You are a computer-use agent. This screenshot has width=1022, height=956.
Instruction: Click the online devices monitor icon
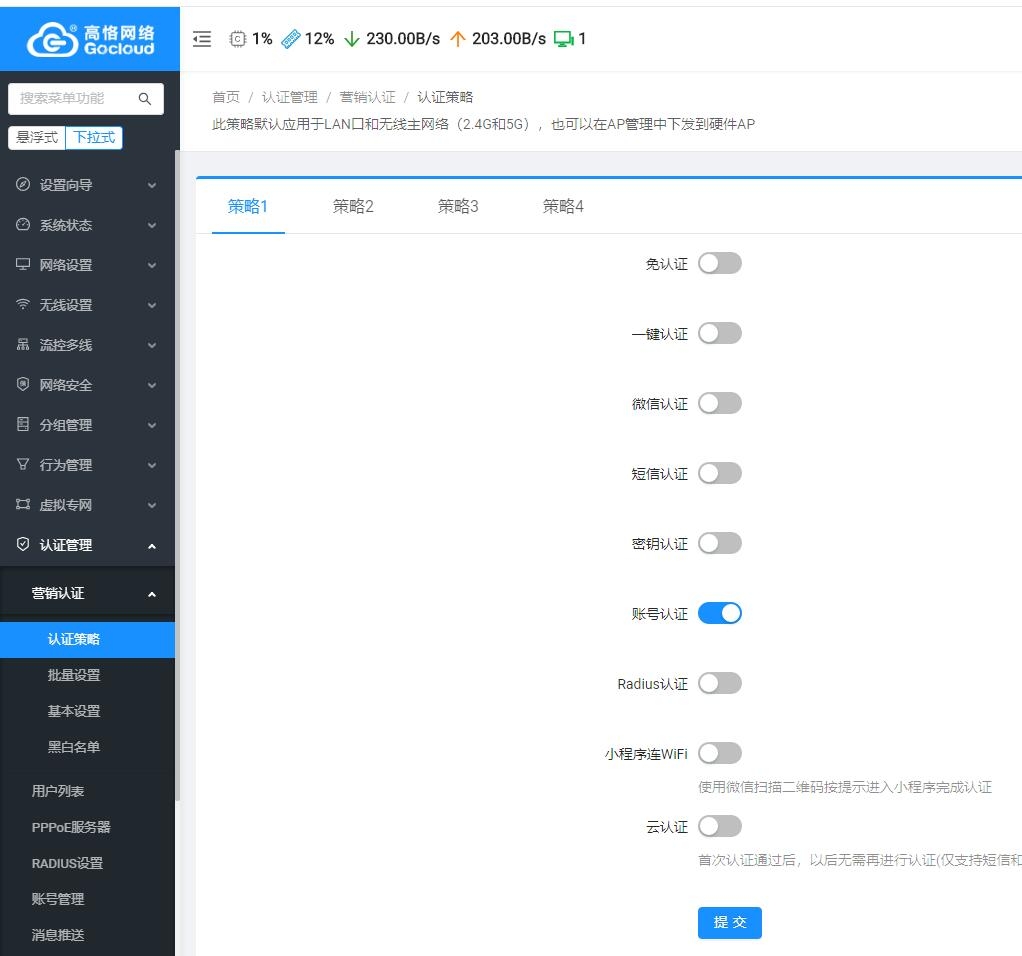563,39
